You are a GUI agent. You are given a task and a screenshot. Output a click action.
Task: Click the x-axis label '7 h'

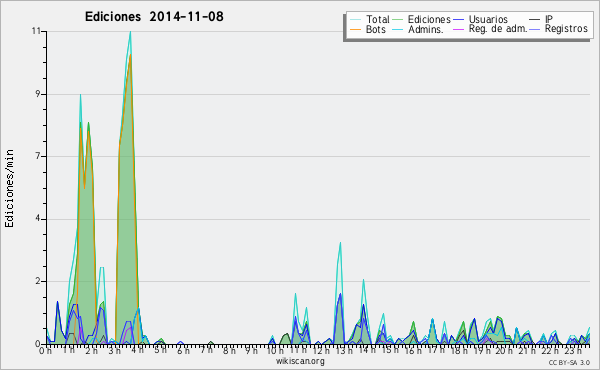point(206,350)
